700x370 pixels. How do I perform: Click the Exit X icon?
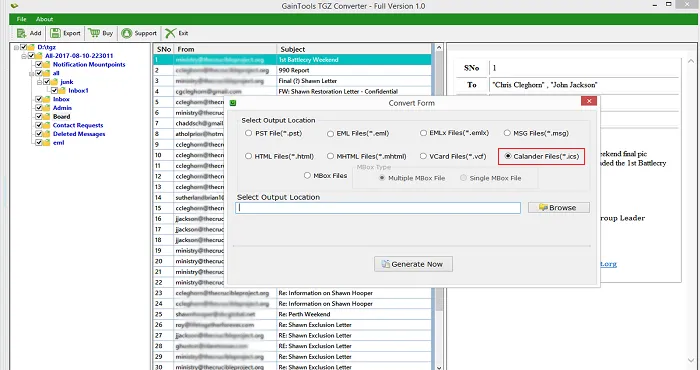pyautogui.click(x=171, y=33)
